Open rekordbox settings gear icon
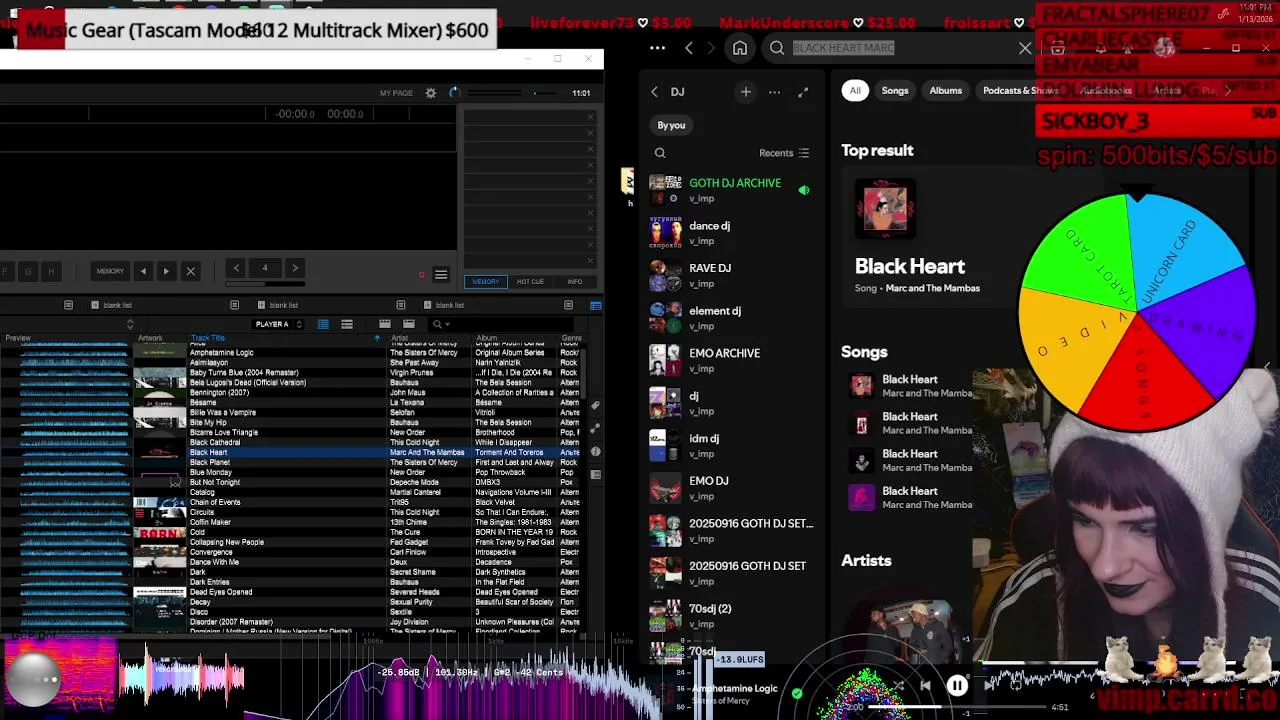 point(431,93)
